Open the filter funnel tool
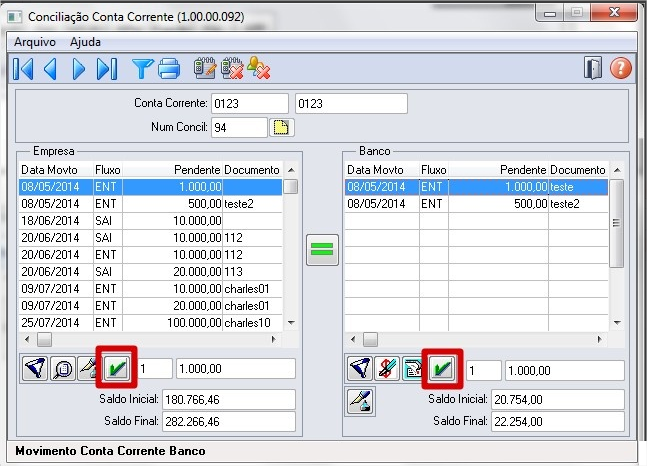 [x=143, y=69]
